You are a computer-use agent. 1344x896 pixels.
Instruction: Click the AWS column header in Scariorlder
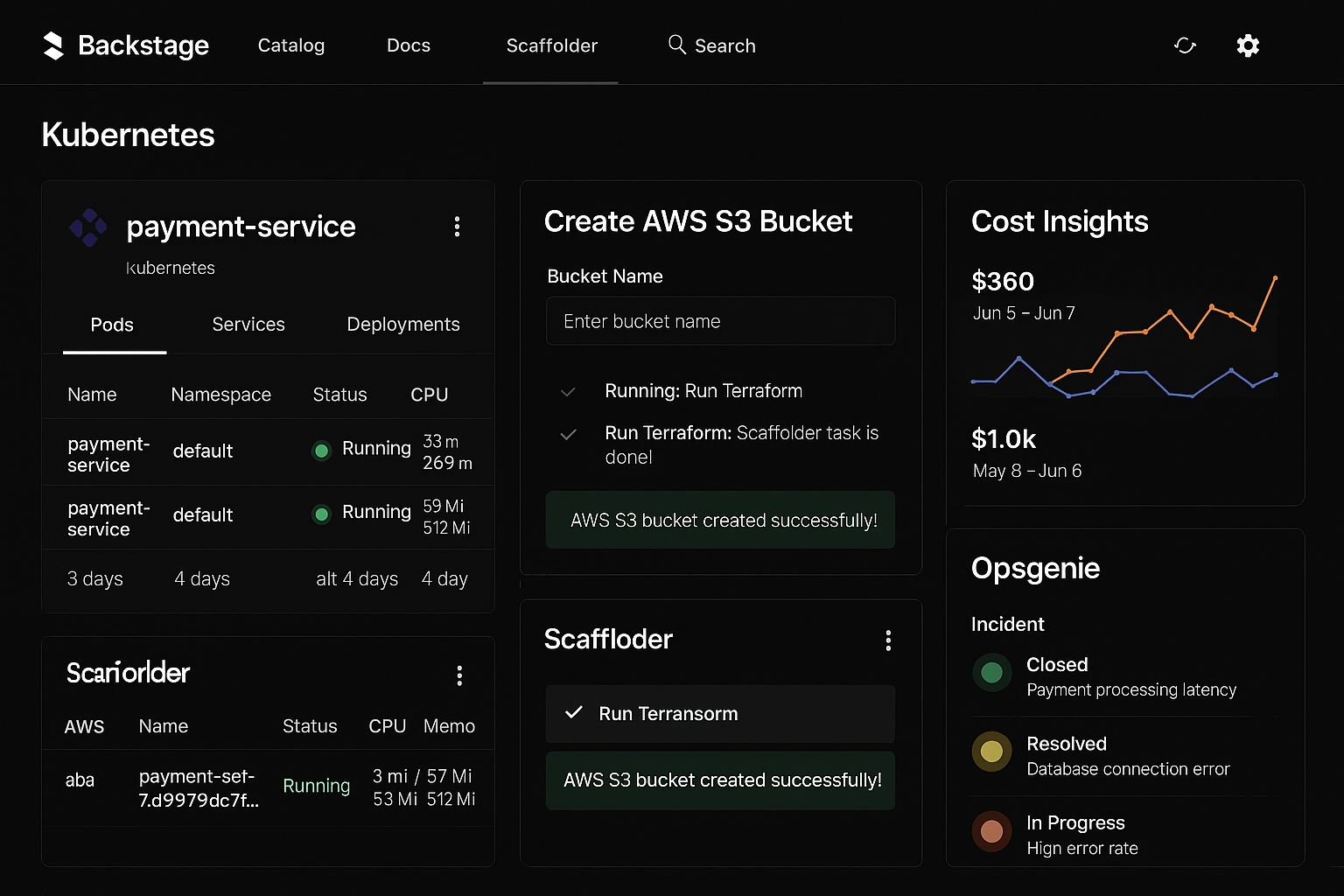pos(84,726)
